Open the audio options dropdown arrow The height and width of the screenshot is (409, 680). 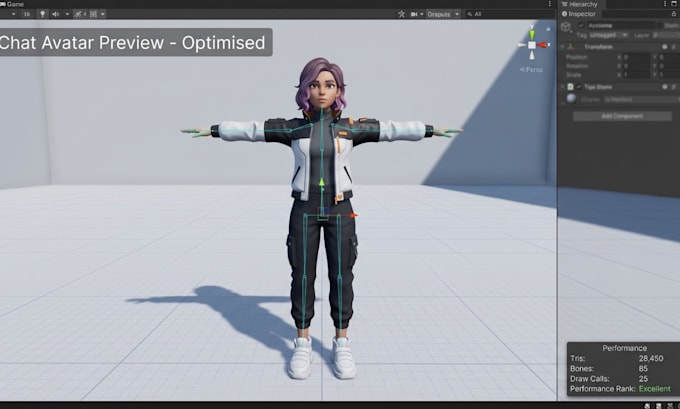coord(67,14)
